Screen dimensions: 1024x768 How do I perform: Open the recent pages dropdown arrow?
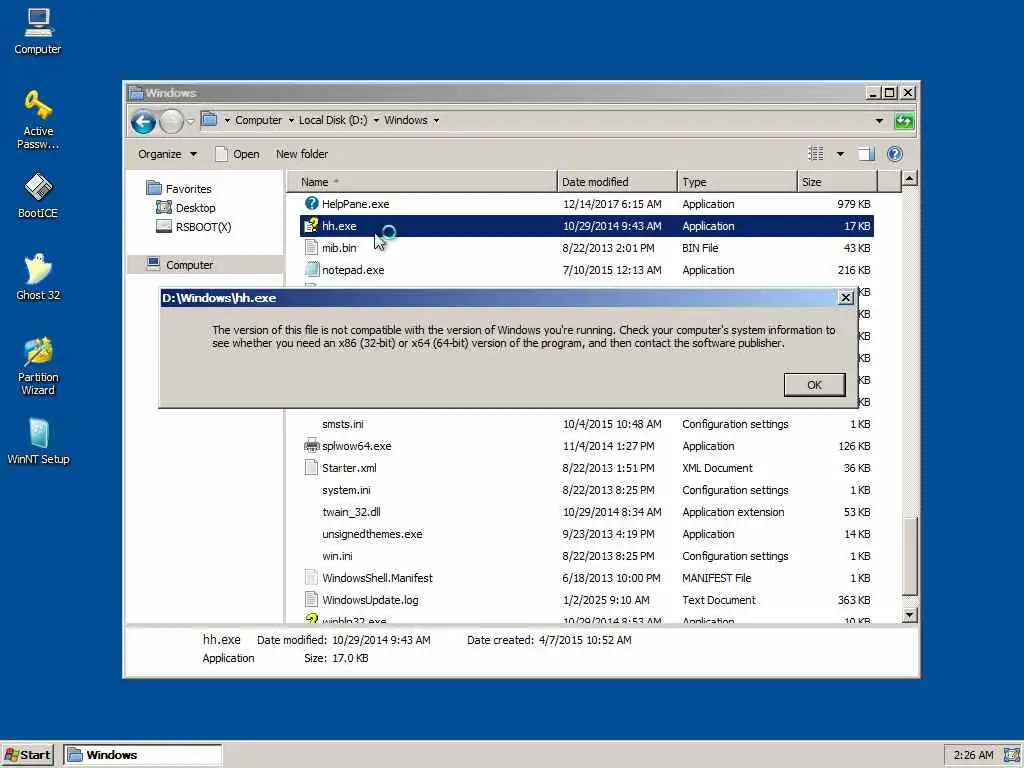[190, 121]
